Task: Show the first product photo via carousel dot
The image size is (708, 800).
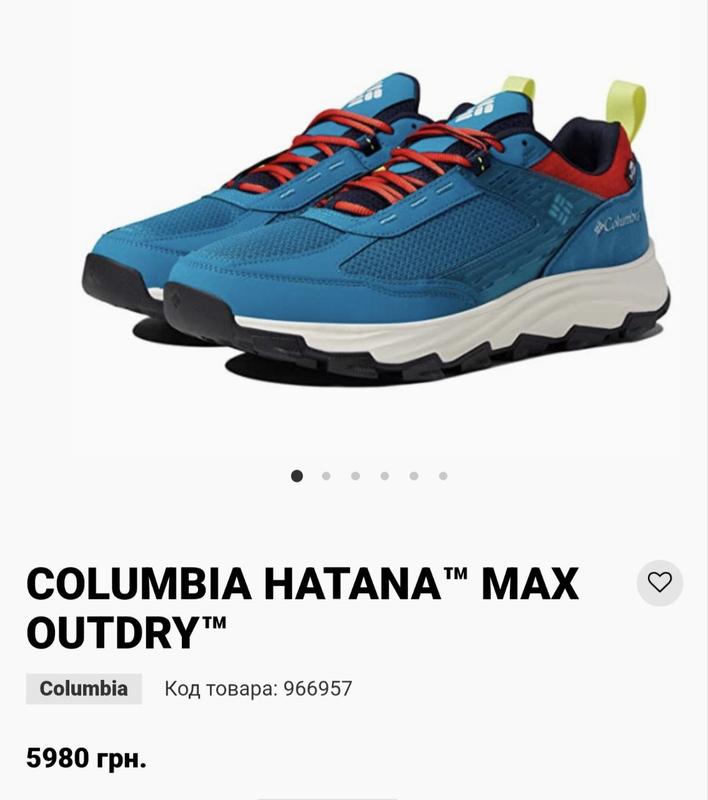Action: (x=297, y=476)
